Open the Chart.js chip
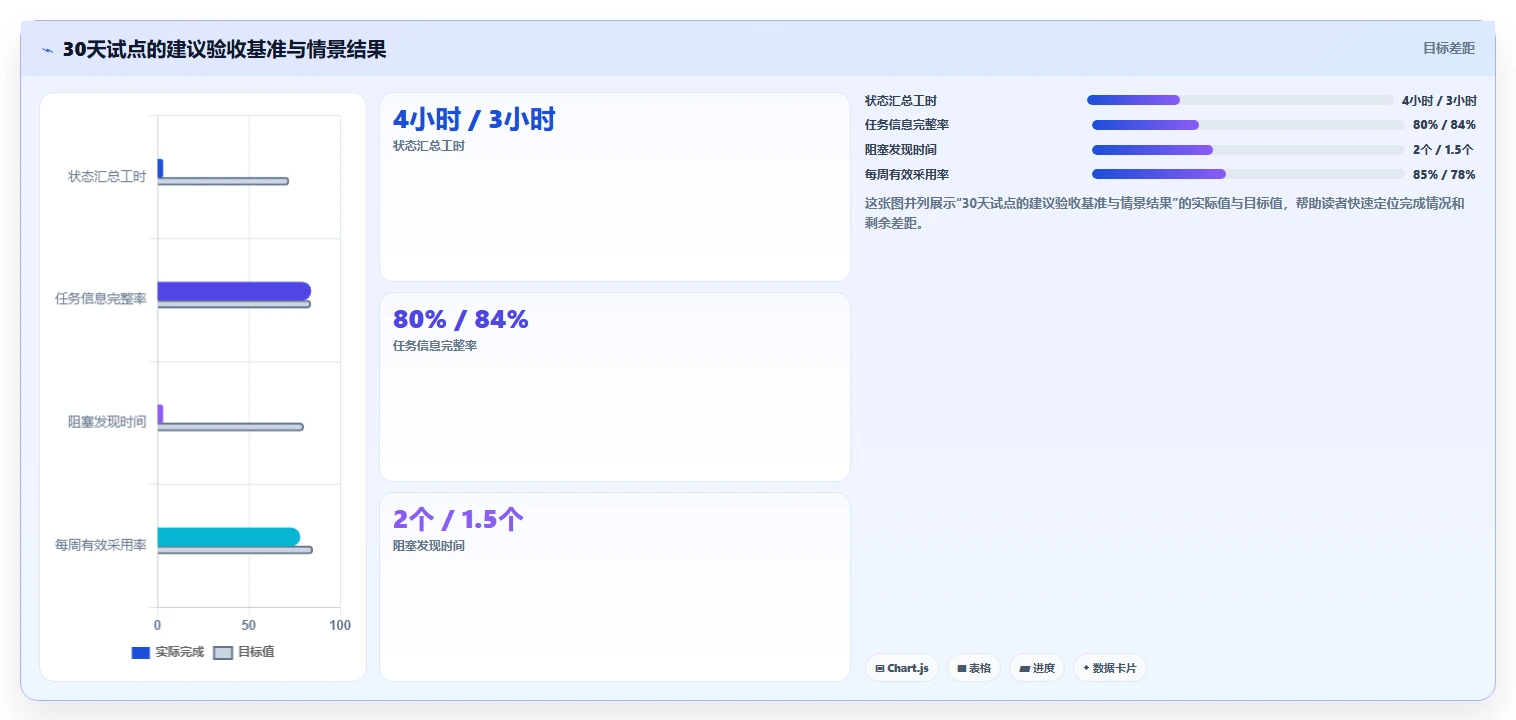1516x720 pixels. tap(901, 668)
